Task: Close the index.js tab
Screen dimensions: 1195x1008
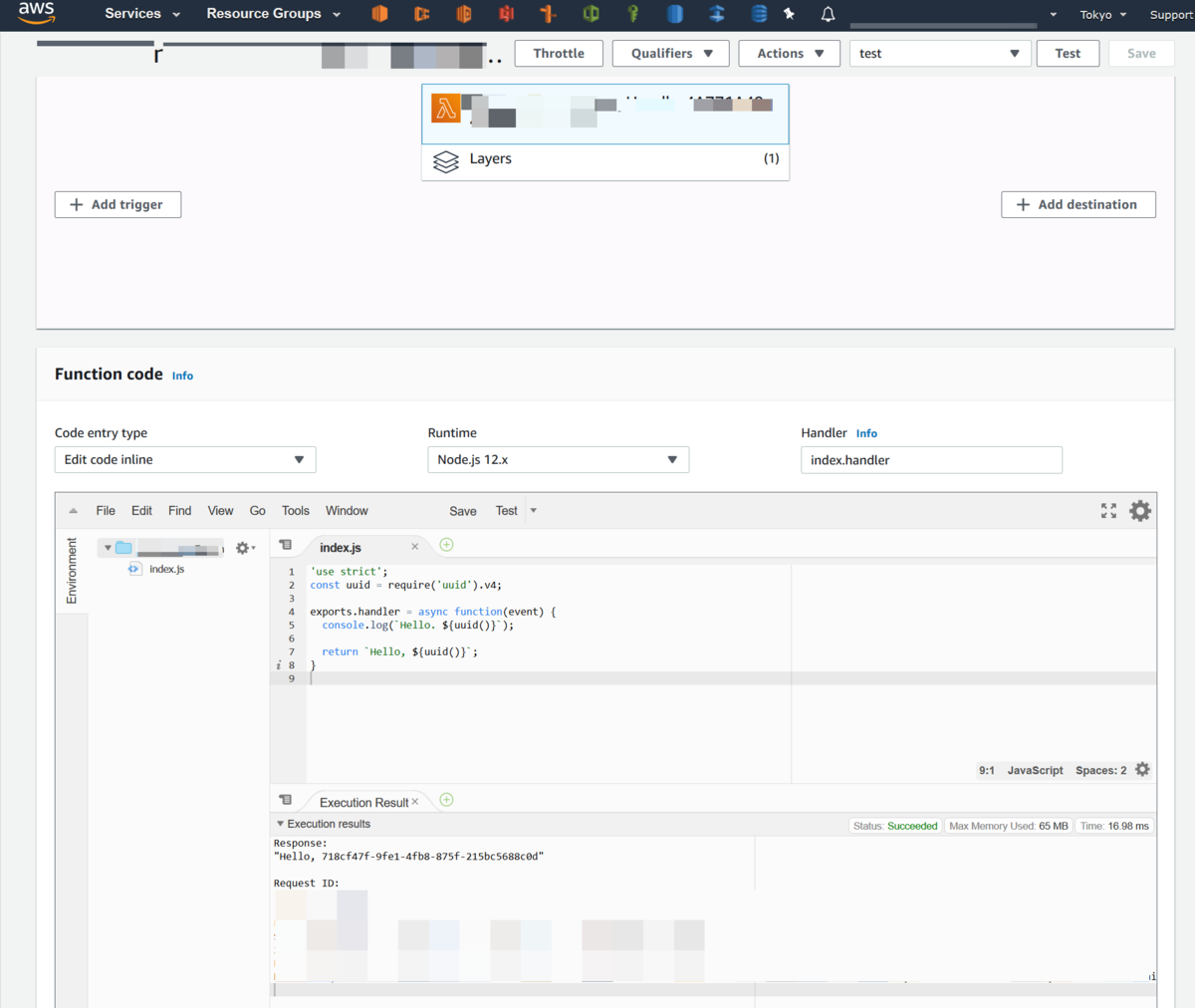Action: click(415, 547)
